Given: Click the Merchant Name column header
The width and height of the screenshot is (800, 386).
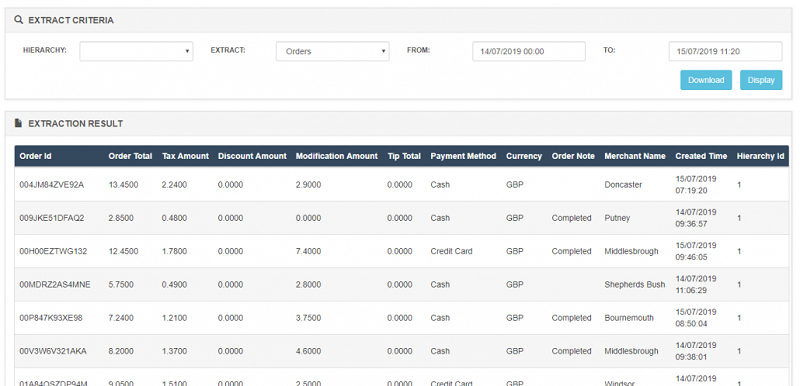Looking at the screenshot, I should [x=635, y=156].
